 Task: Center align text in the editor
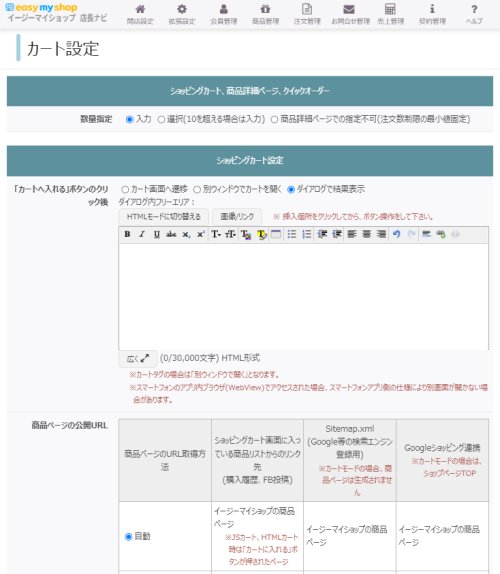pos(367,234)
